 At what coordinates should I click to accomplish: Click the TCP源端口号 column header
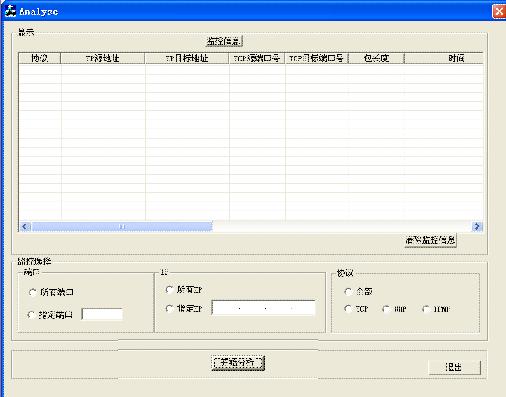(257, 58)
